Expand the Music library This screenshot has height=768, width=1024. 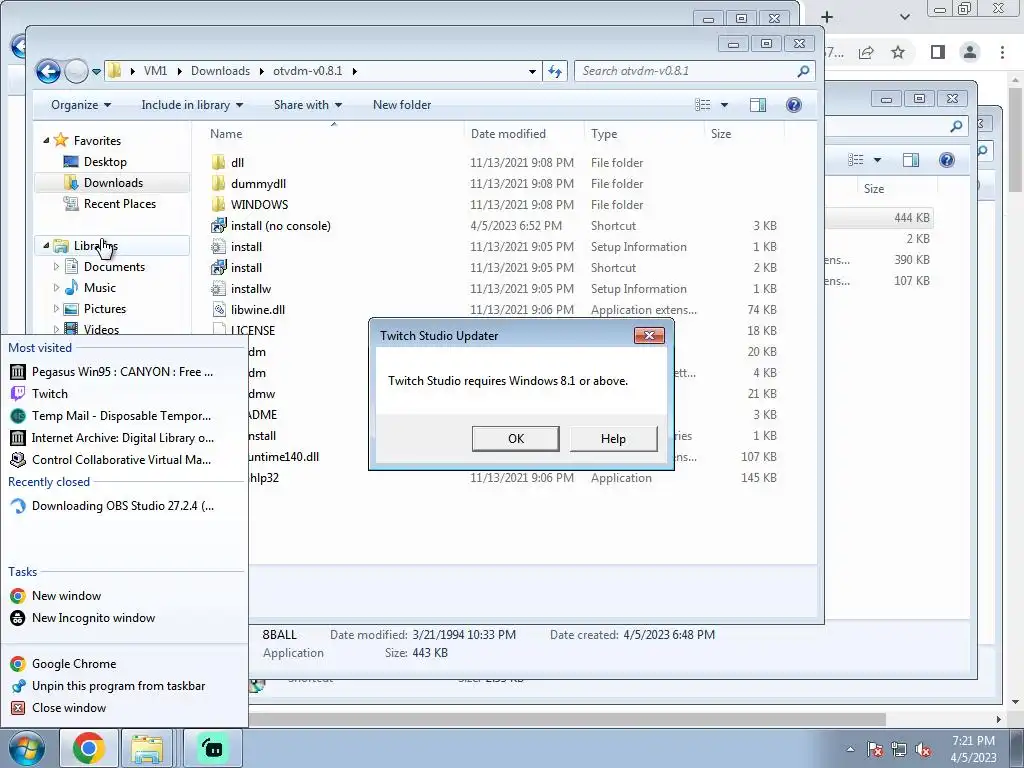(56, 287)
